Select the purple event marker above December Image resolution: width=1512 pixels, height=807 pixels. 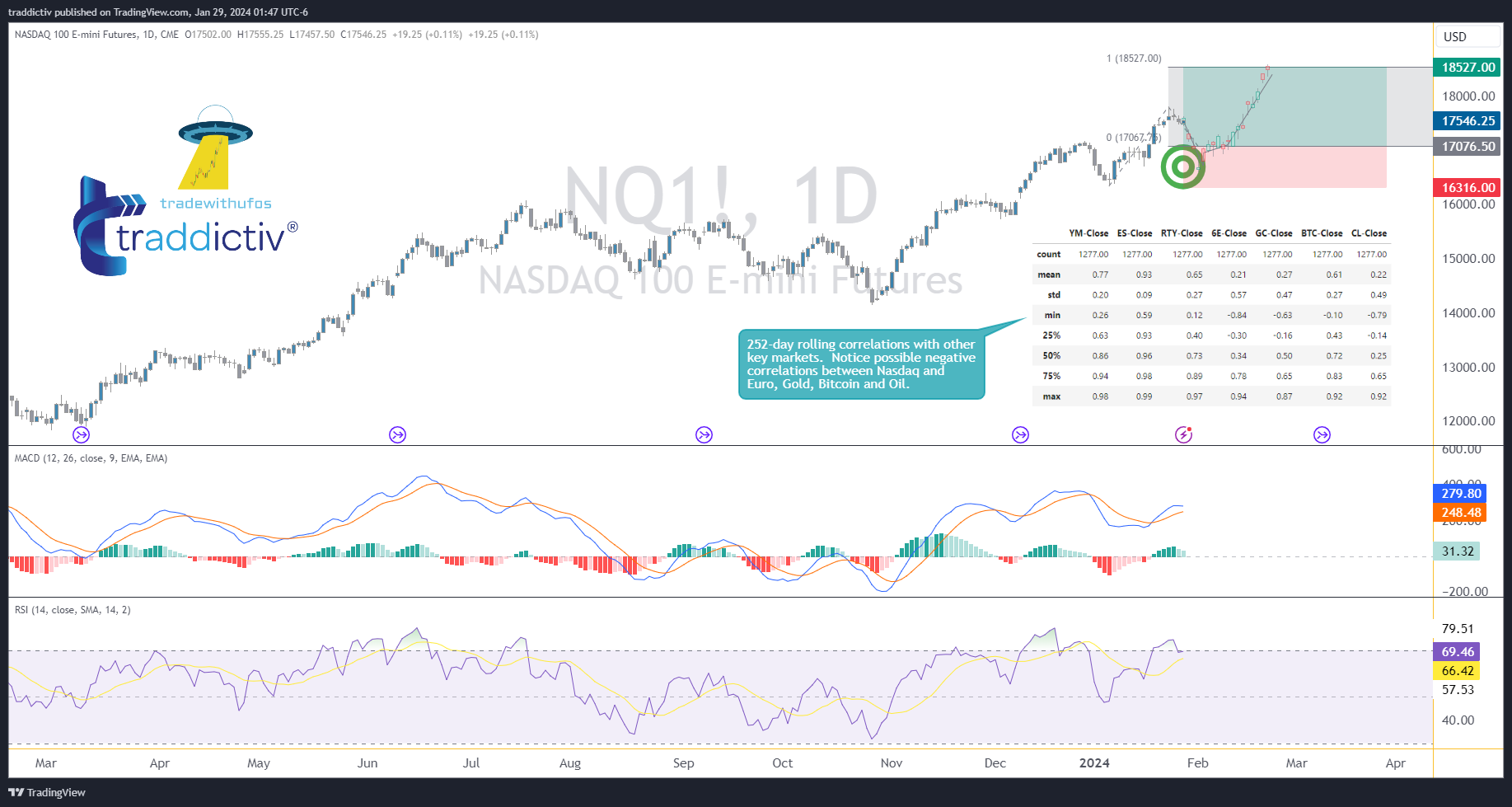1020,434
